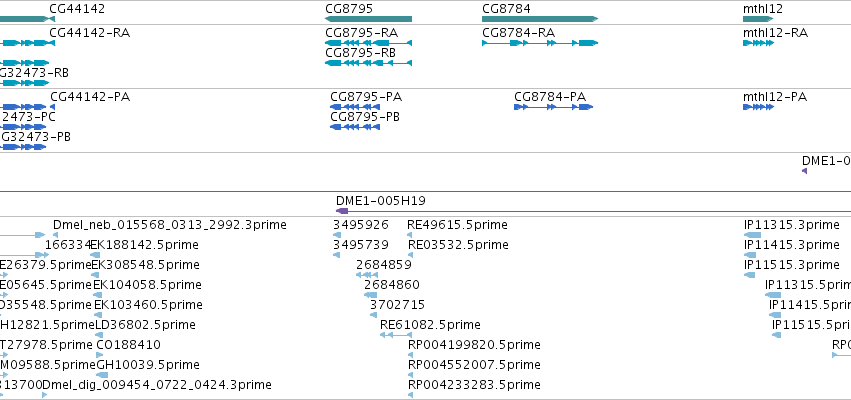Click the CG8784-RA transcript glyph

[539, 43]
